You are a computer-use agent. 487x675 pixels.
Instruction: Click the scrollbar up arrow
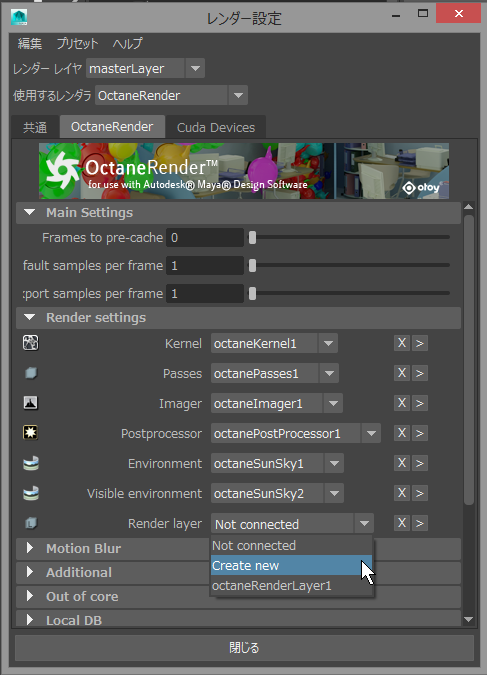pyautogui.click(x=468, y=207)
